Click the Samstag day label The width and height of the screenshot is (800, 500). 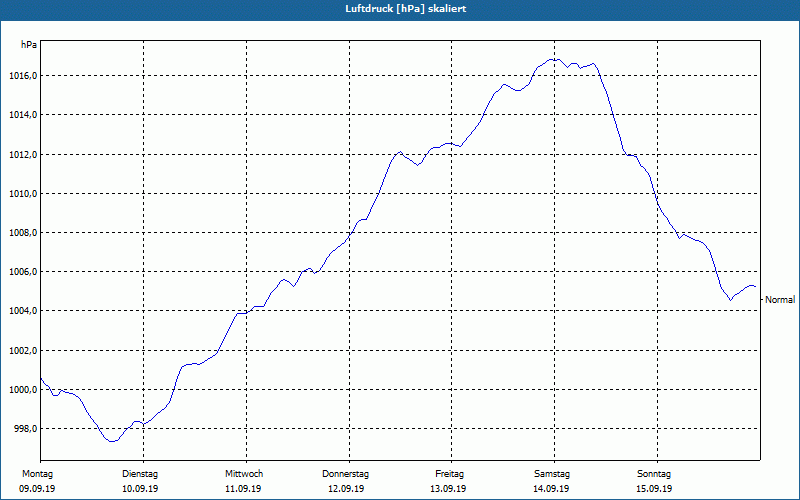click(x=552, y=474)
